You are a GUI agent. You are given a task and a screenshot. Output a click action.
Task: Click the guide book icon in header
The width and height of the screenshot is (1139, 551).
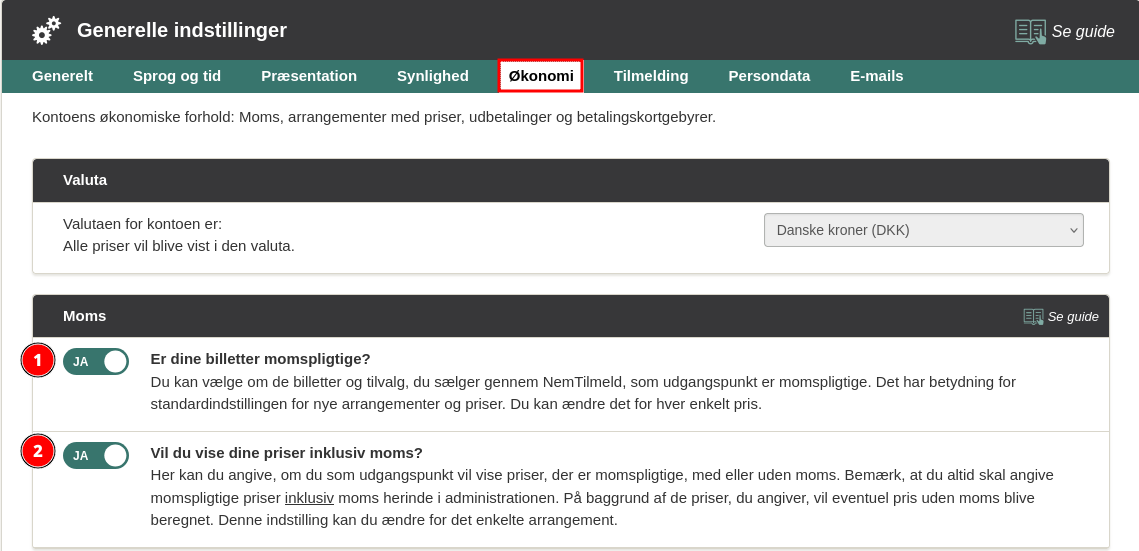tap(1030, 31)
